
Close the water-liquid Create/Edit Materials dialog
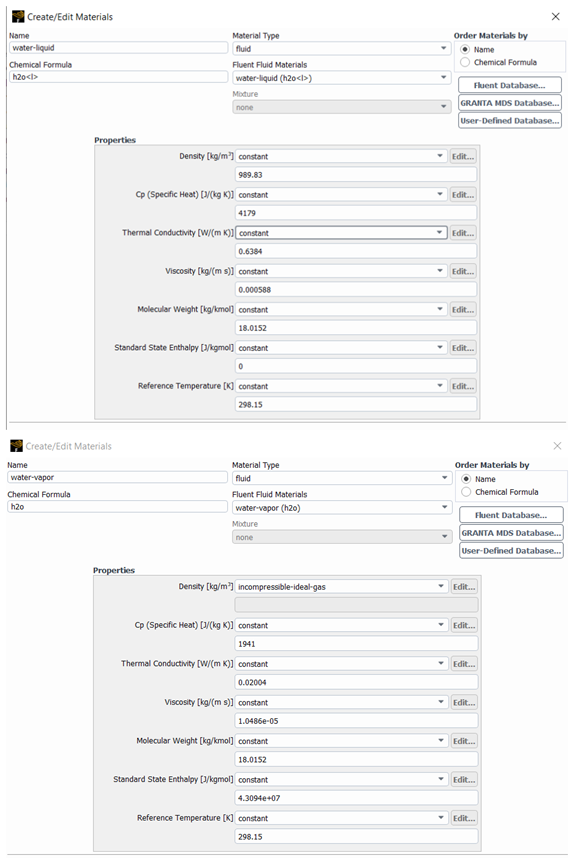tap(555, 17)
